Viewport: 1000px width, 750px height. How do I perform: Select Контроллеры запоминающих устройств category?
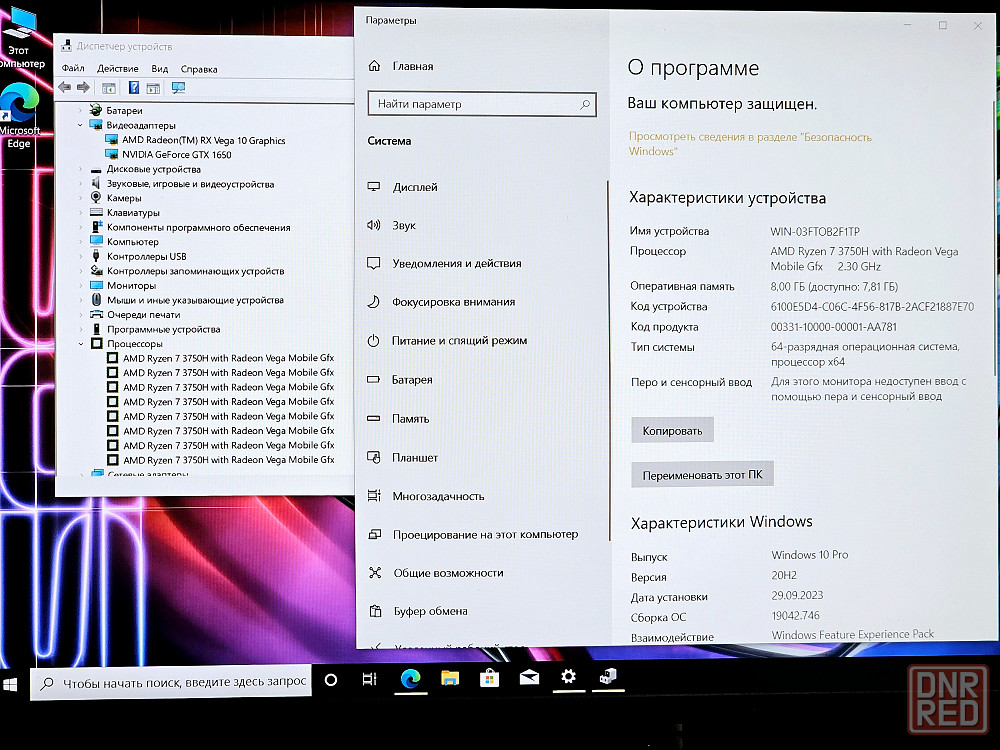196,271
